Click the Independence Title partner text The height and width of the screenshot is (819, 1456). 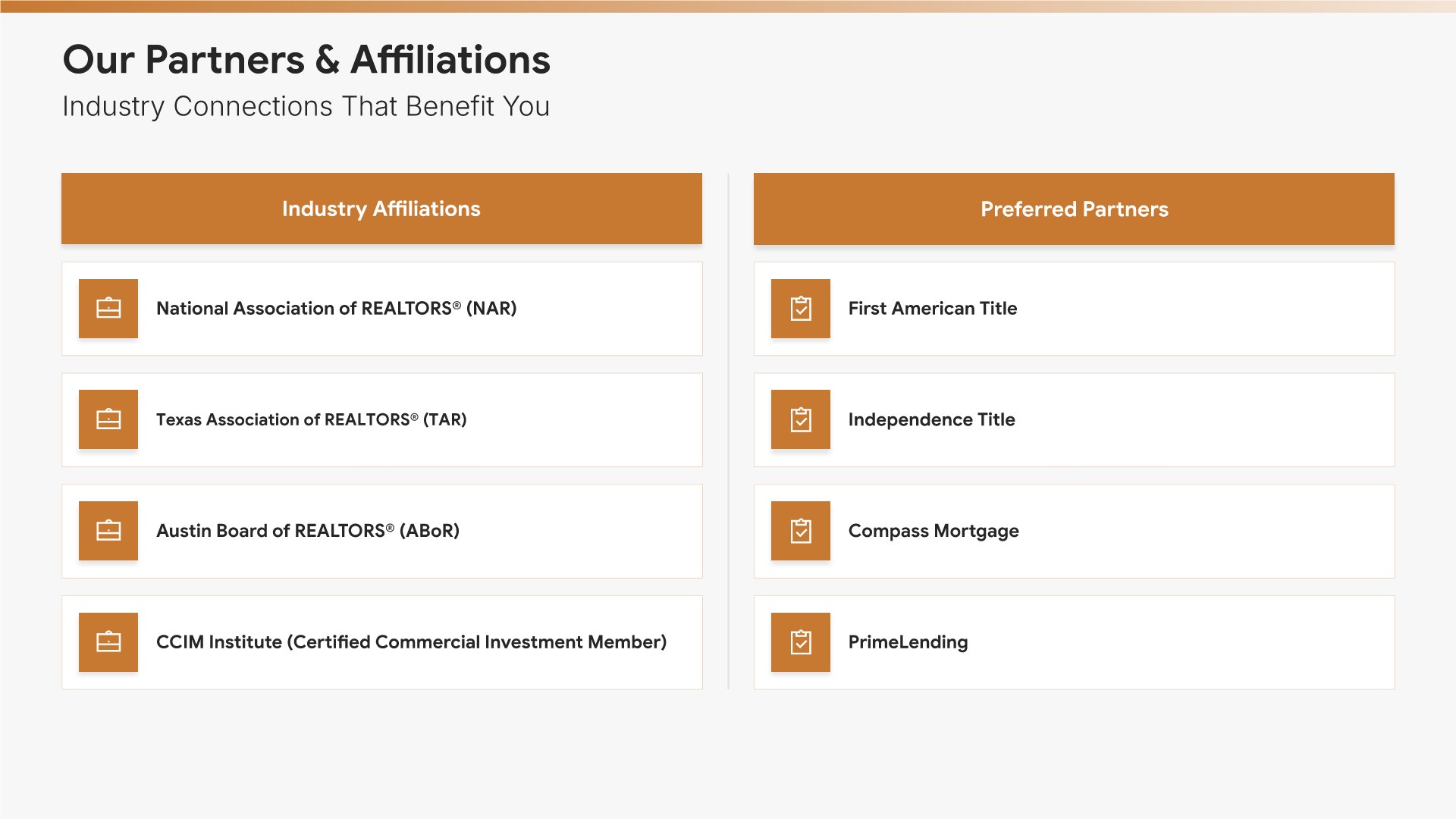[x=931, y=419]
